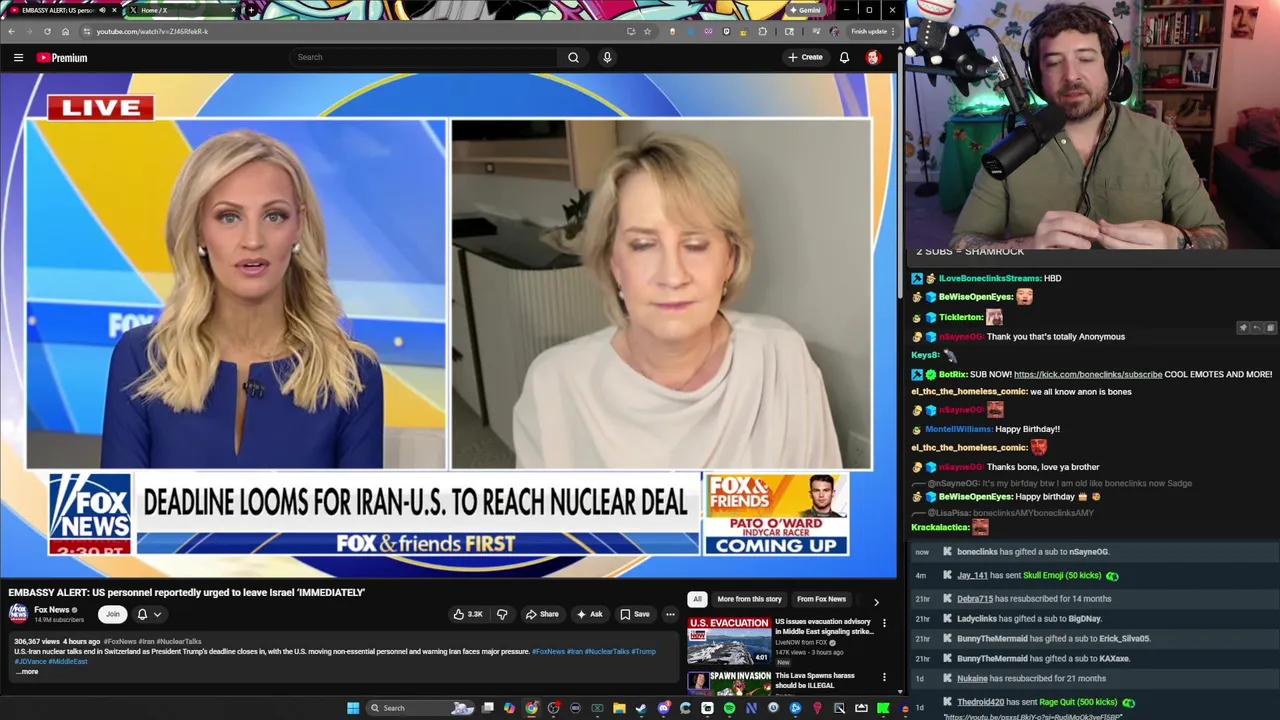
Task: Click the Fox News live video player
Action: coord(449,325)
